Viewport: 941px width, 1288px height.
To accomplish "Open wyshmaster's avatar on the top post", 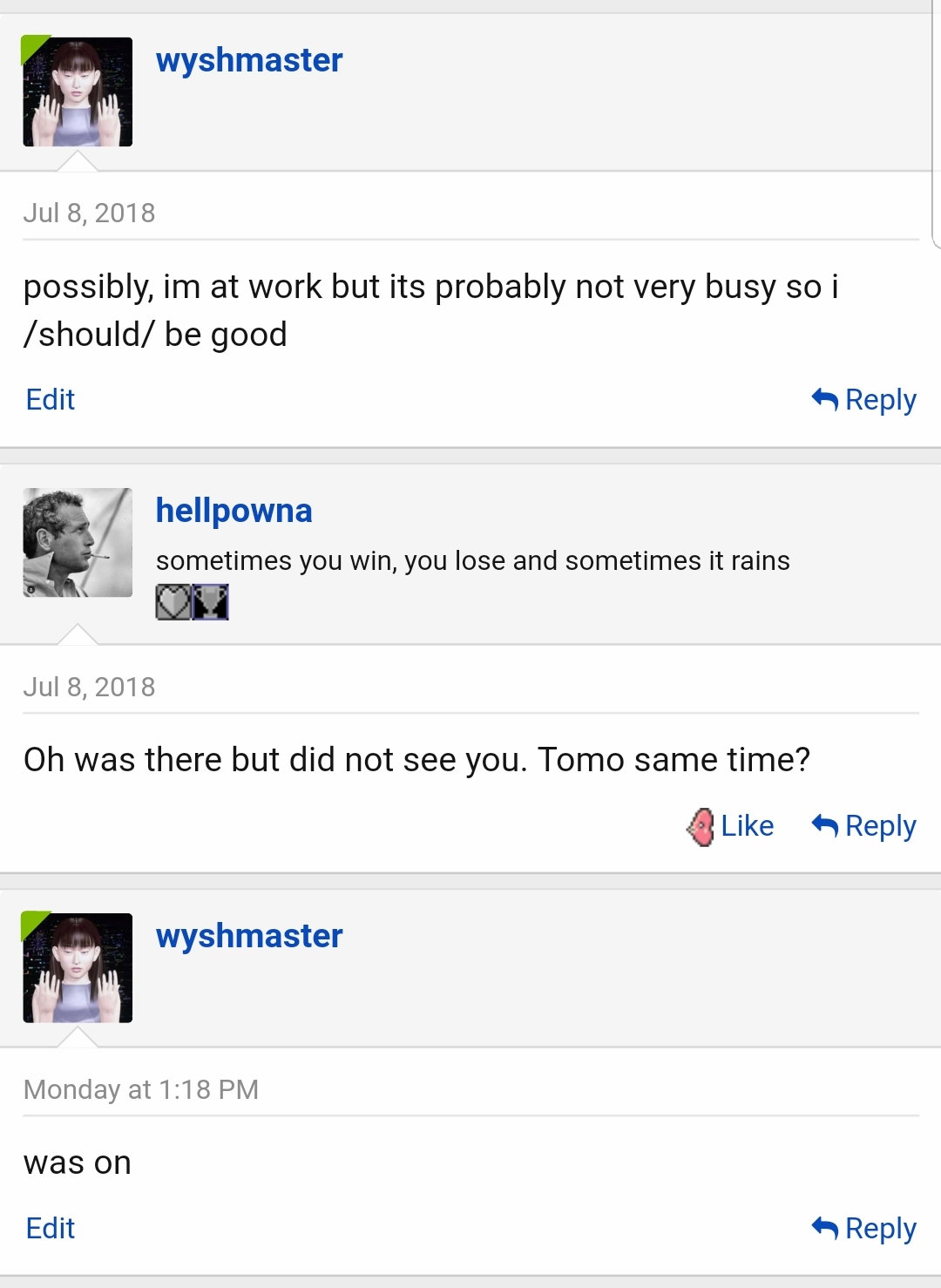I will point(78,92).
